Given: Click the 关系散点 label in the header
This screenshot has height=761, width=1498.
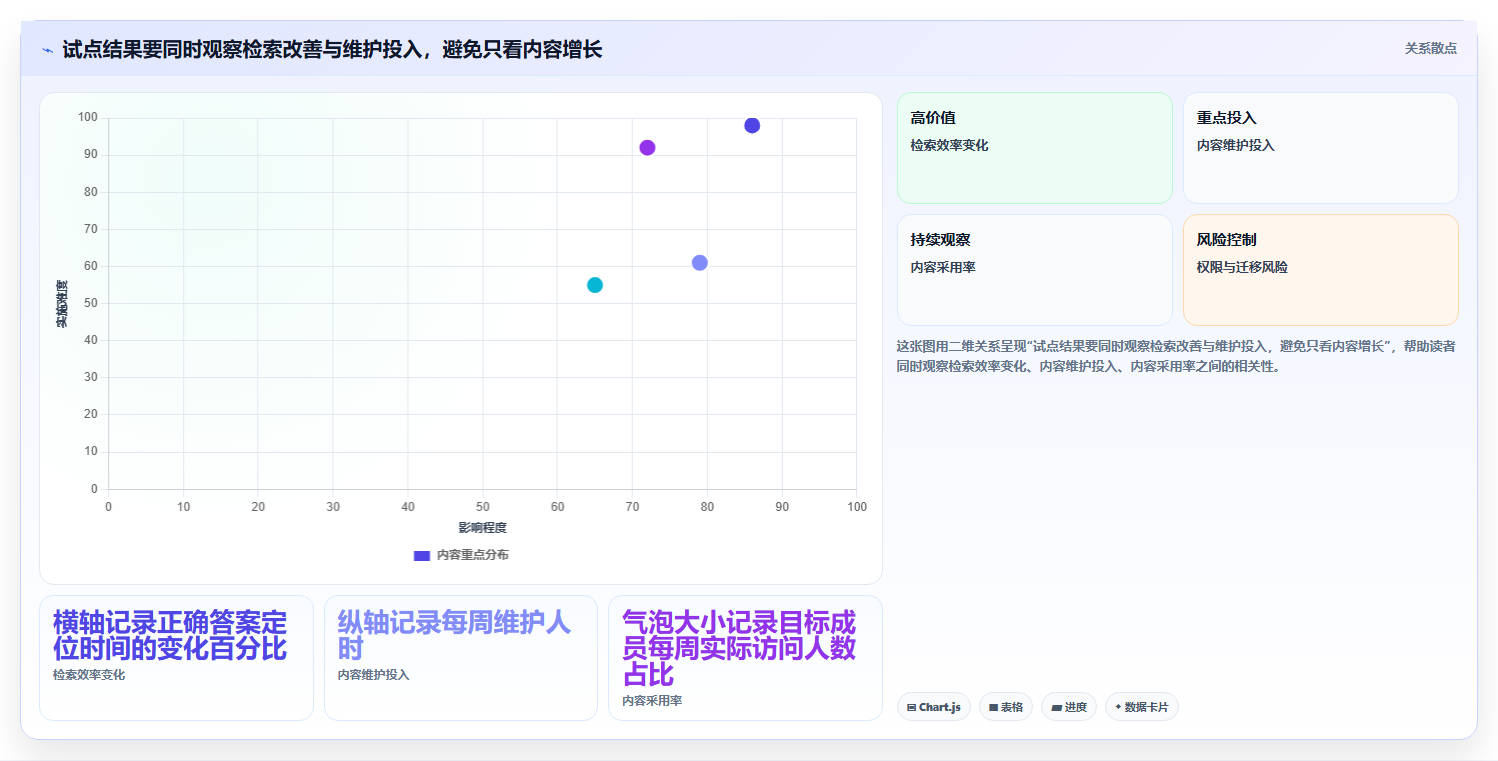Looking at the screenshot, I should tap(1430, 48).
